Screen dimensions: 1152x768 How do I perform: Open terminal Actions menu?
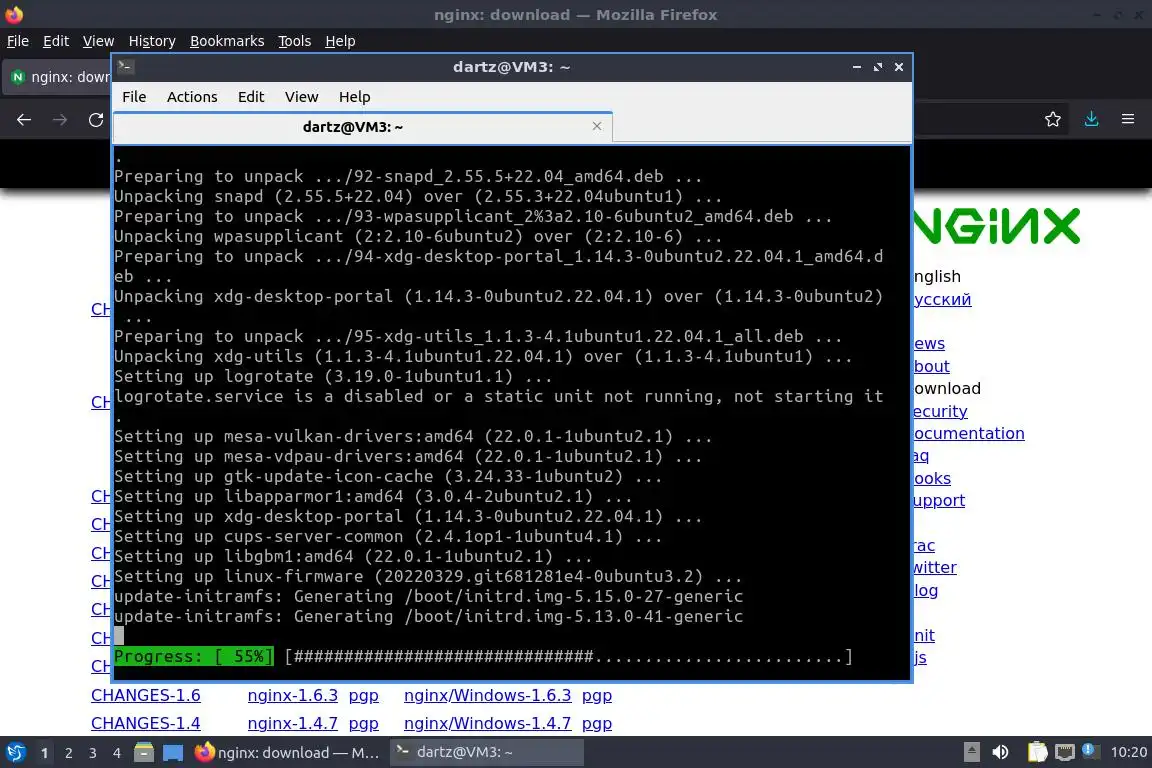point(192,97)
